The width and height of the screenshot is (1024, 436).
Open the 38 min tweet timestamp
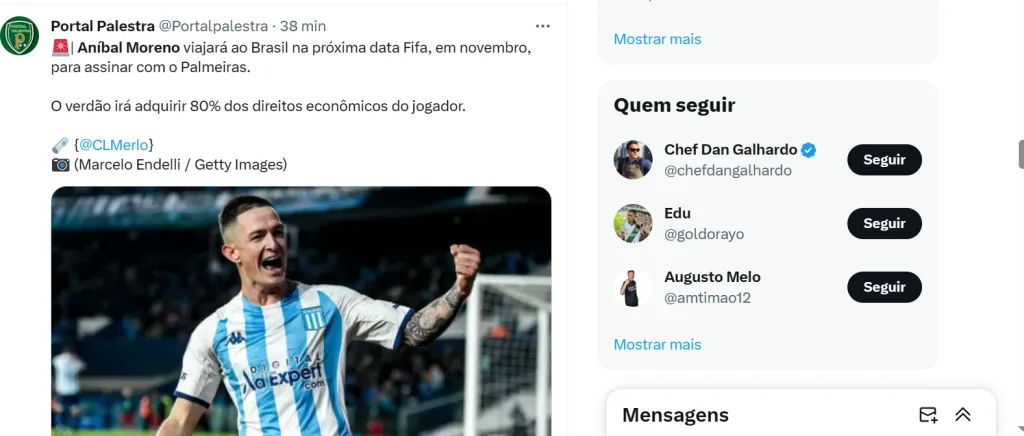click(303, 26)
